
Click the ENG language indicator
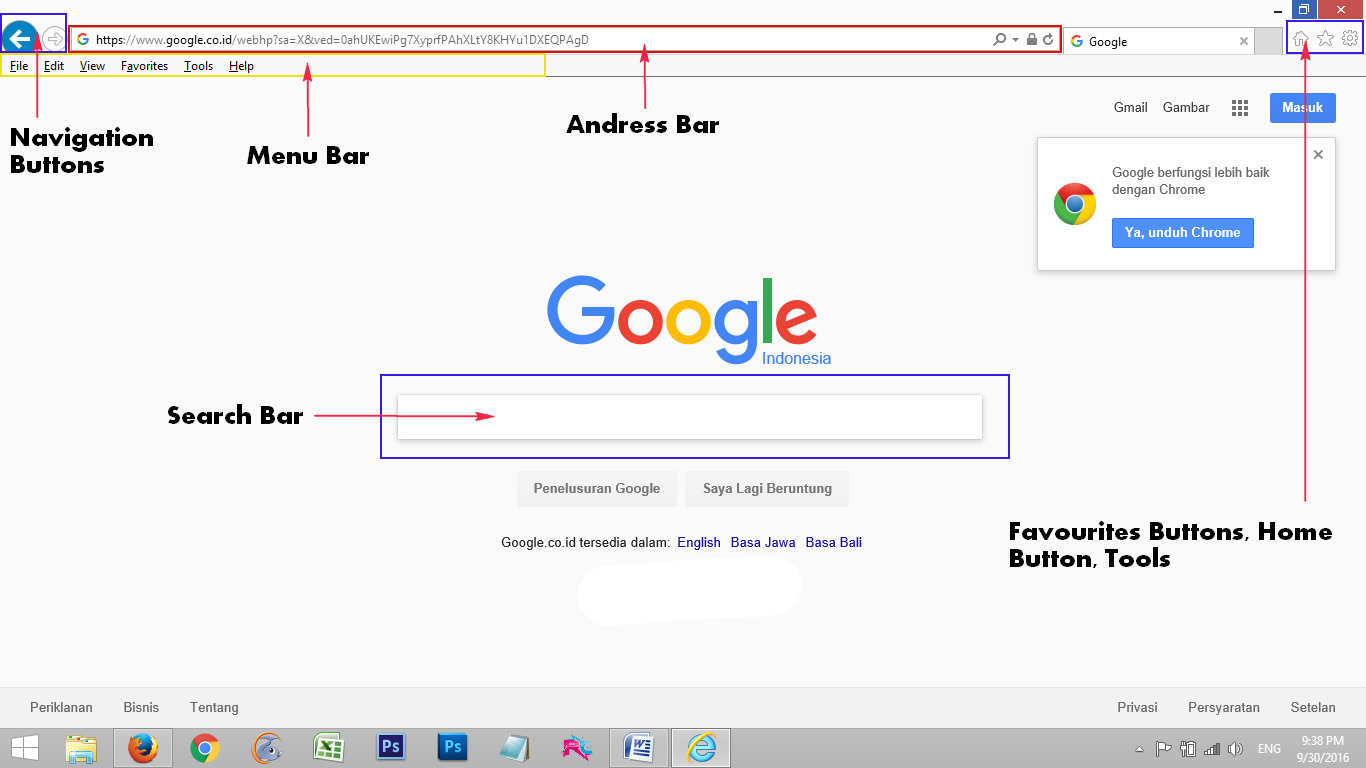1269,748
